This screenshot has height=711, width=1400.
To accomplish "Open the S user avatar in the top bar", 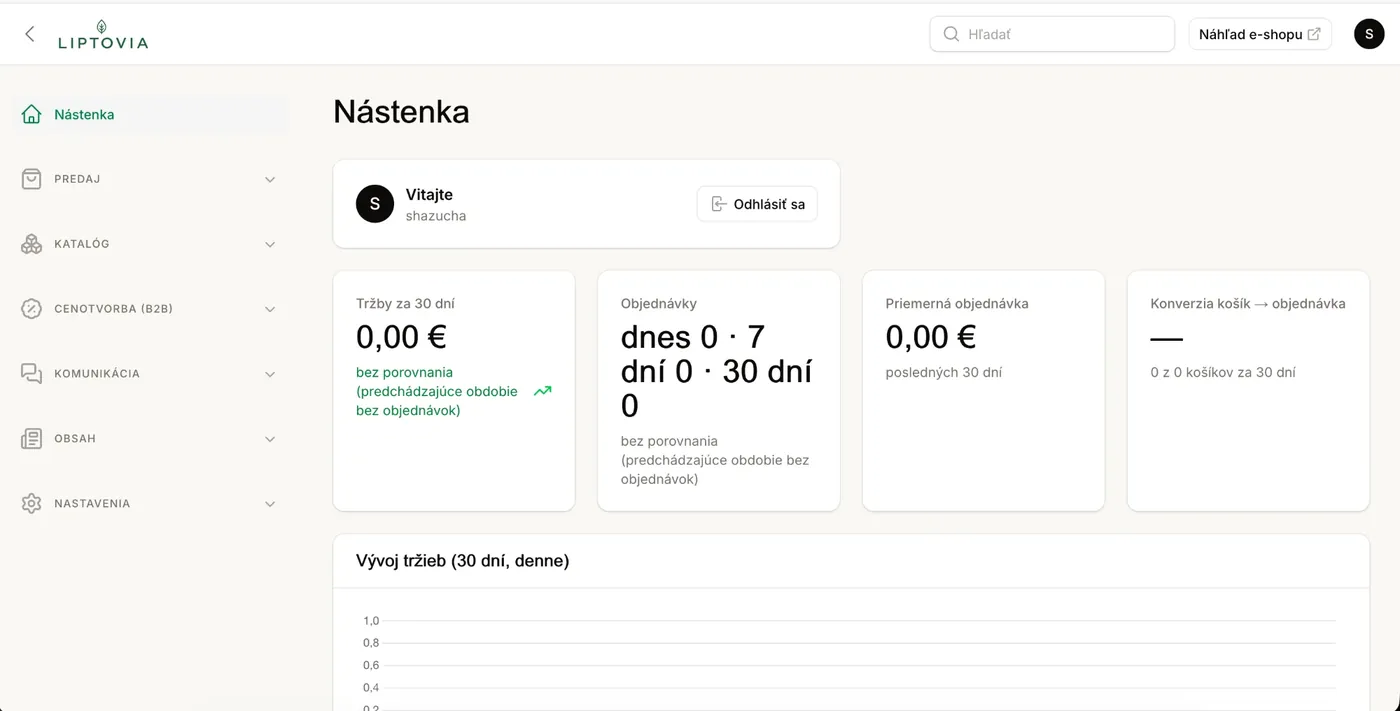I will tap(1369, 34).
